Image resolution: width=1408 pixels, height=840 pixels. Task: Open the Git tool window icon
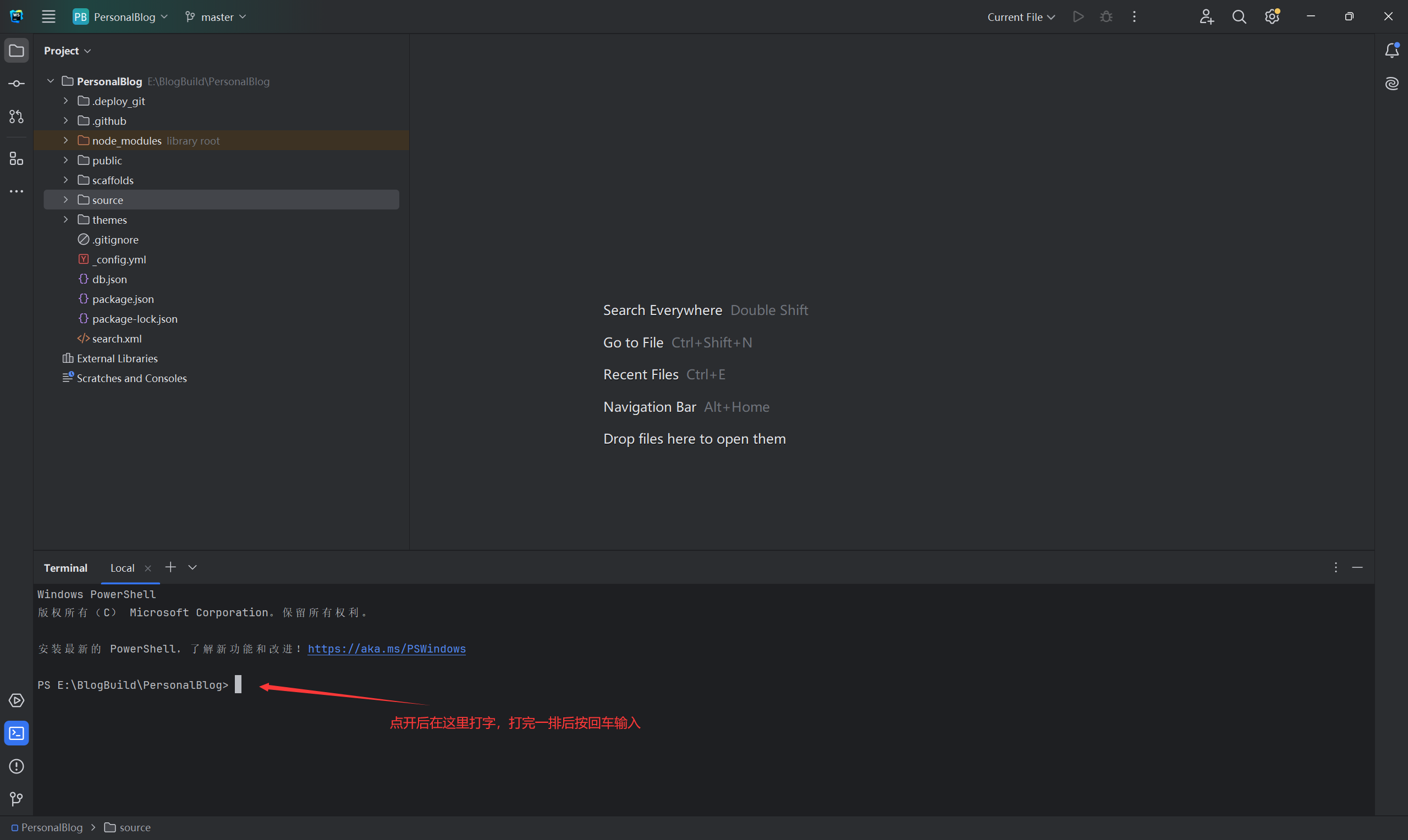16,799
